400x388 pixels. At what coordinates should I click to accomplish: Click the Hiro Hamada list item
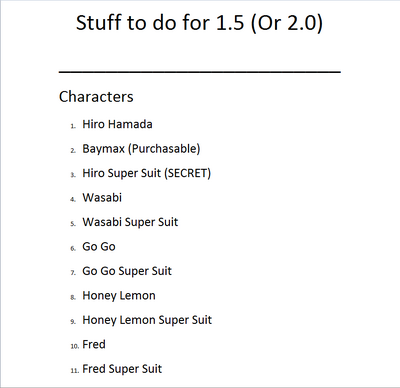tap(117, 124)
